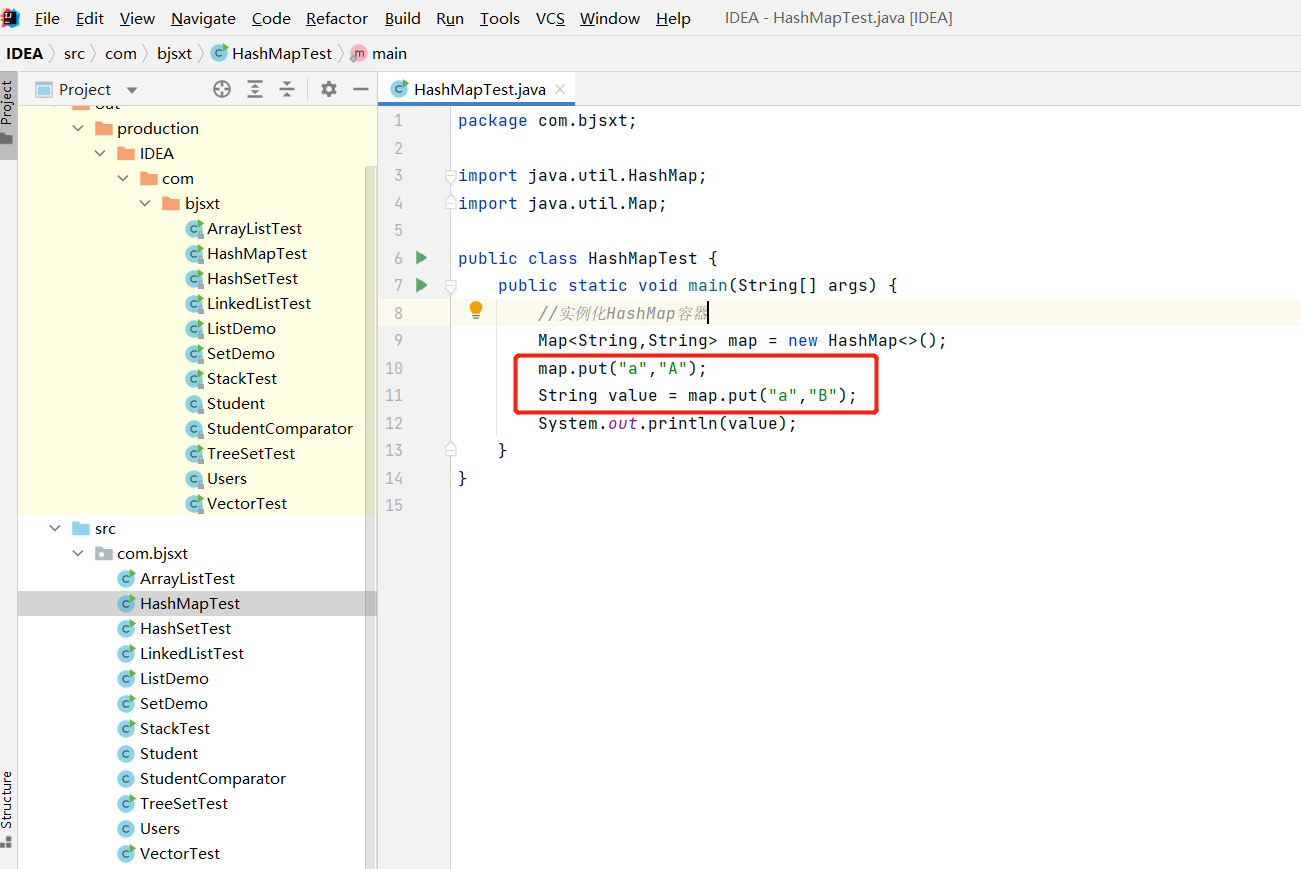This screenshot has width=1301, height=869.
Task: Run the main method from the line 7 gutter arrow
Action: pos(421,285)
